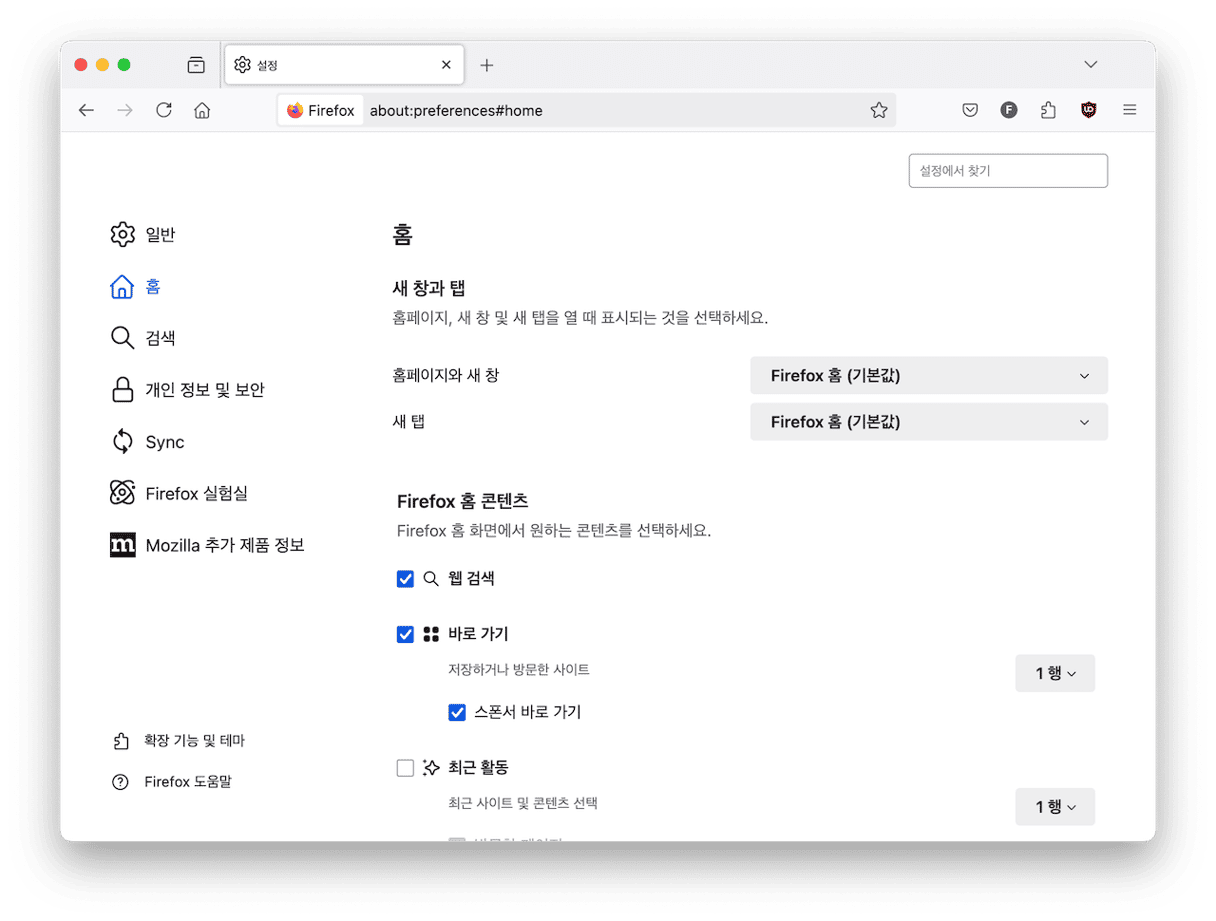Open Firefox View icon in tab bar
This screenshot has height=921, width=1216.
tap(196, 65)
